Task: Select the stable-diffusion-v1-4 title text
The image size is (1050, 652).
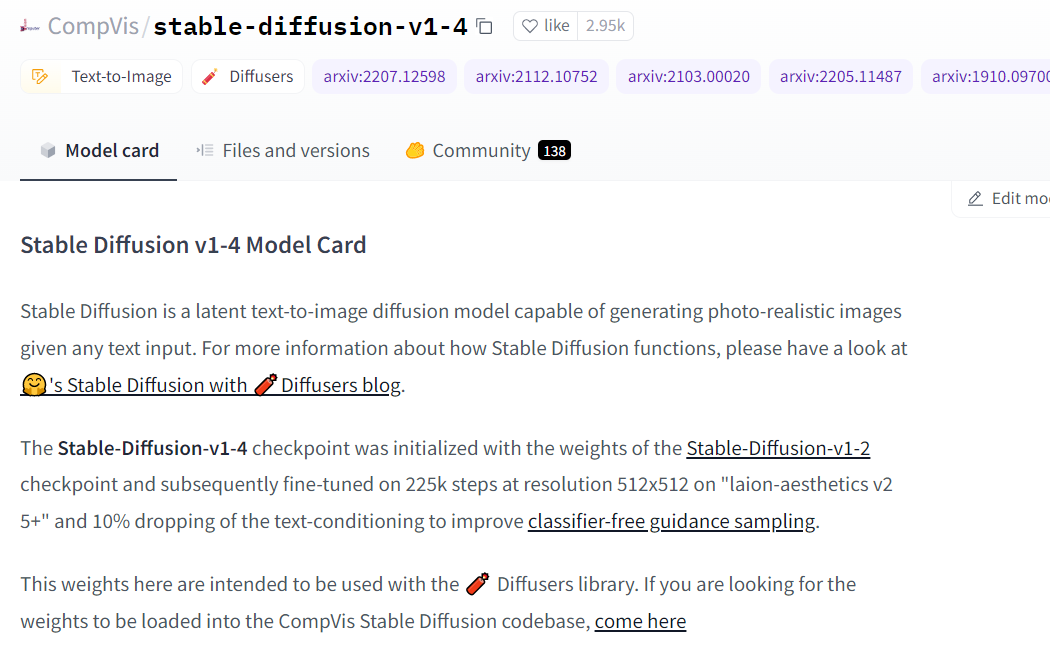Action: click(x=310, y=26)
